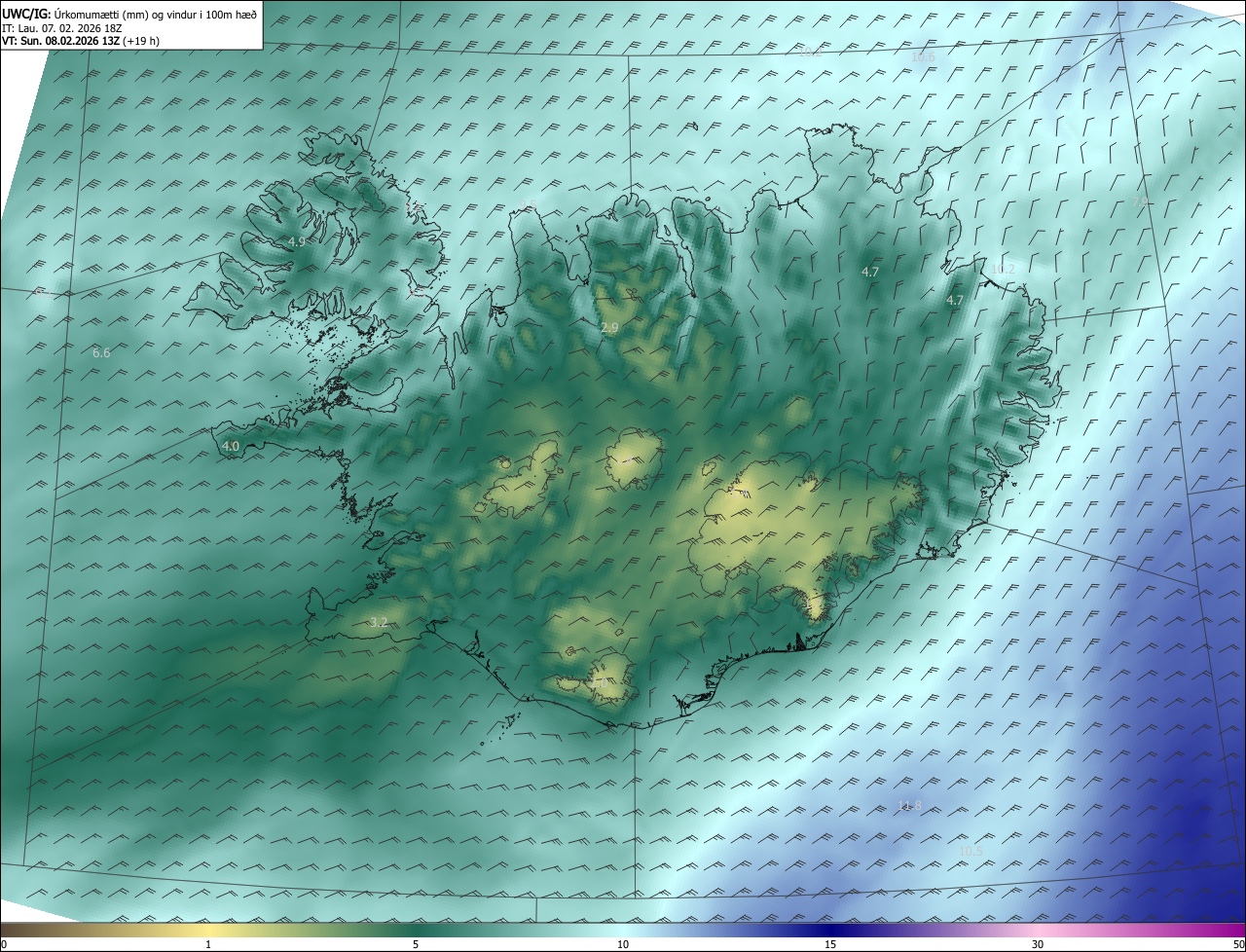
Task: Click the 4.7 value nearest the 10.2 label
Action: tap(955, 301)
